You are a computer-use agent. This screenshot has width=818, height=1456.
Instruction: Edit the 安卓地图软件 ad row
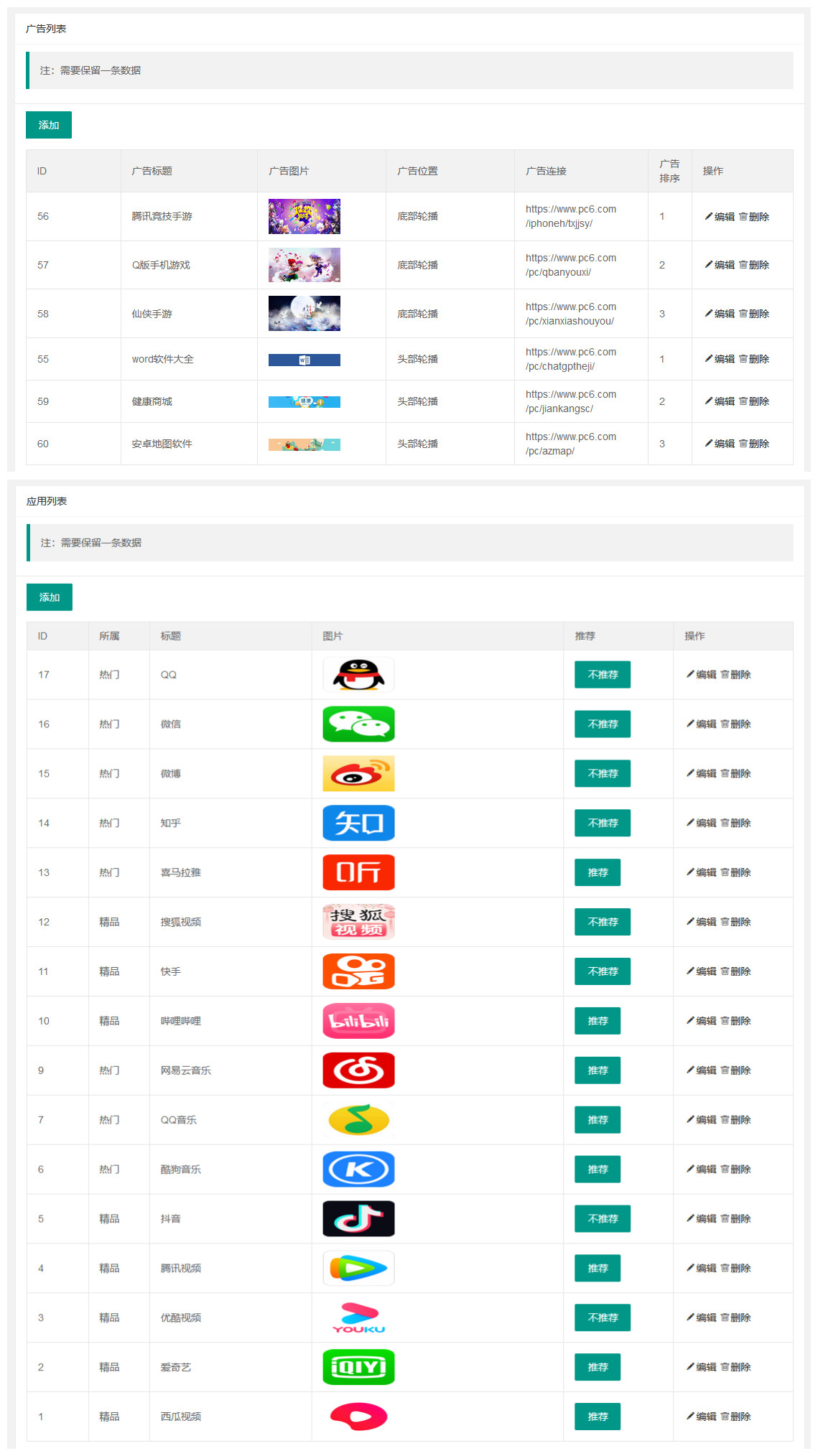(720, 444)
